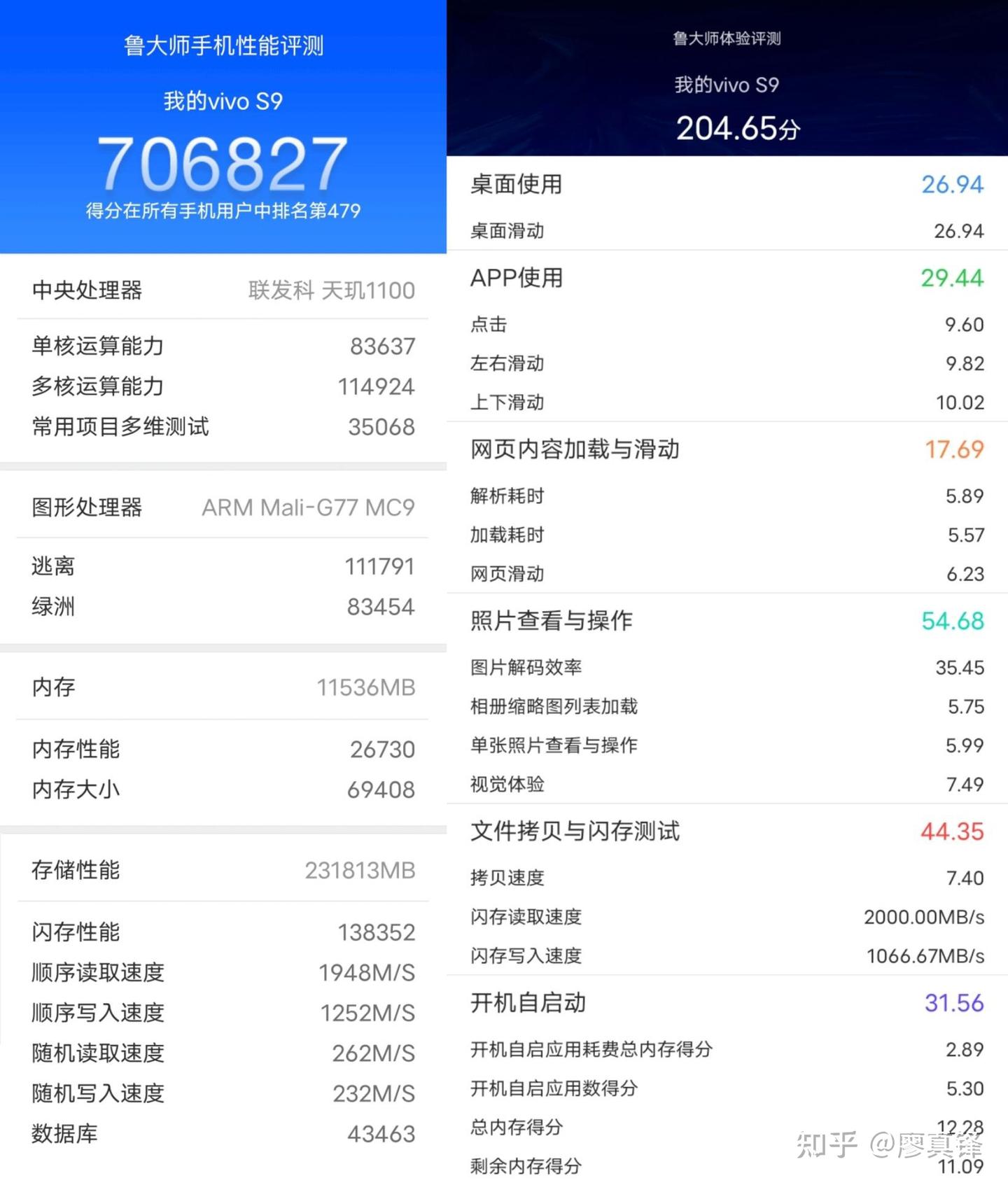Select the database score "43463"
The height and width of the screenshot is (1185, 1008).
pyautogui.click(x=381, y=1134)
